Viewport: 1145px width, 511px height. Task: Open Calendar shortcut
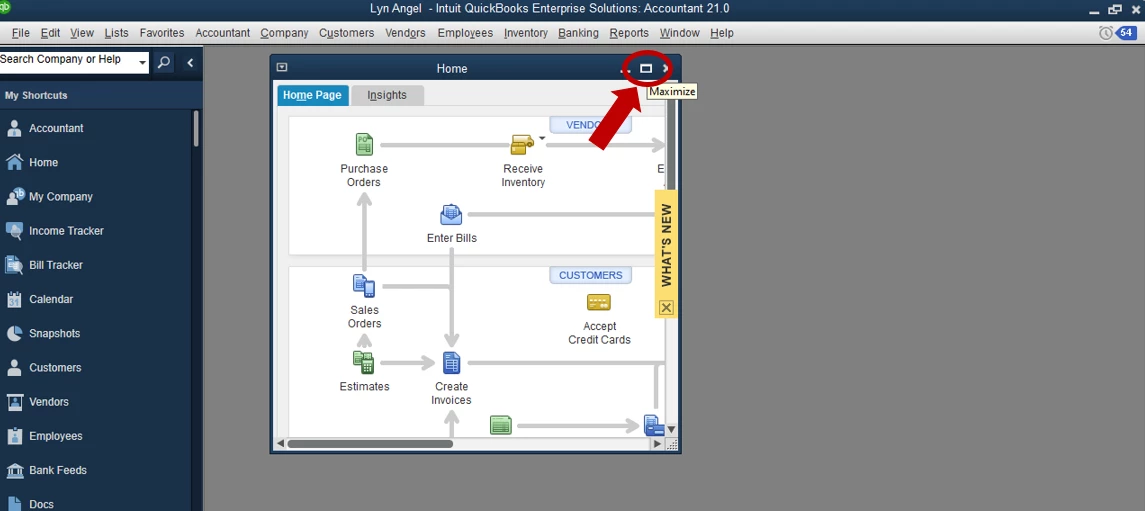point(51,299)
